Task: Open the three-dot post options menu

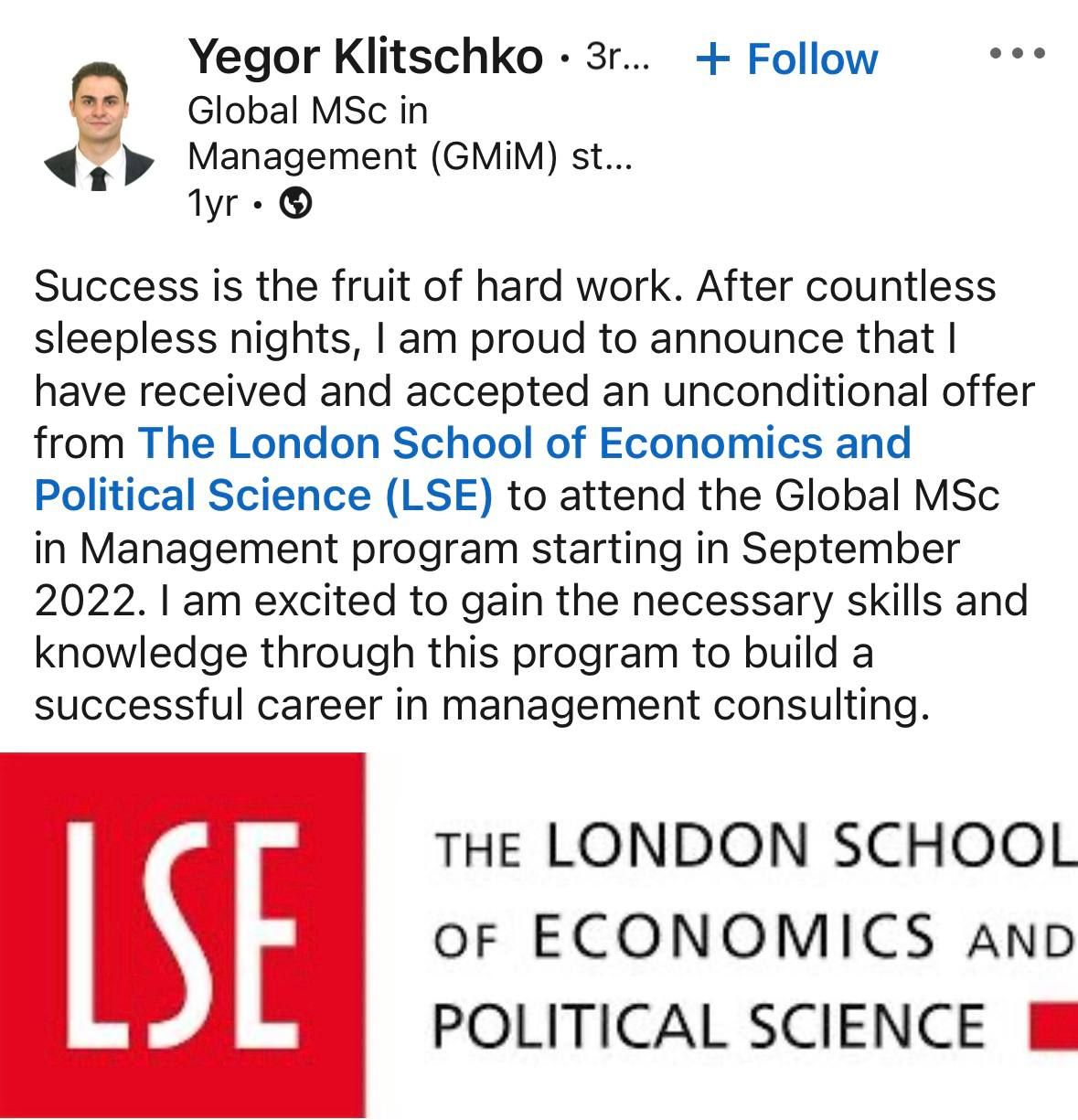Action: coord(1017,53)
